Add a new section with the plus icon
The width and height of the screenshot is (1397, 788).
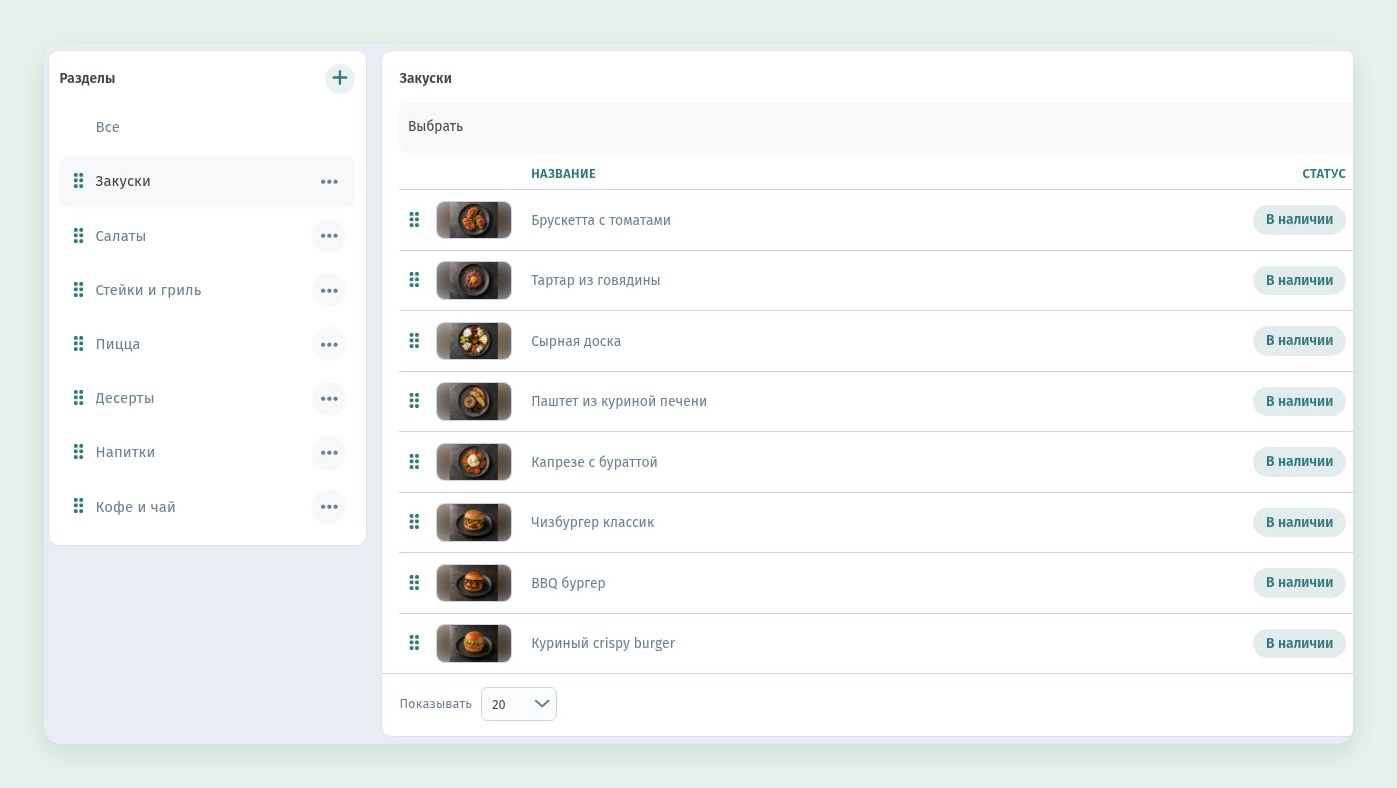[340, 78]
